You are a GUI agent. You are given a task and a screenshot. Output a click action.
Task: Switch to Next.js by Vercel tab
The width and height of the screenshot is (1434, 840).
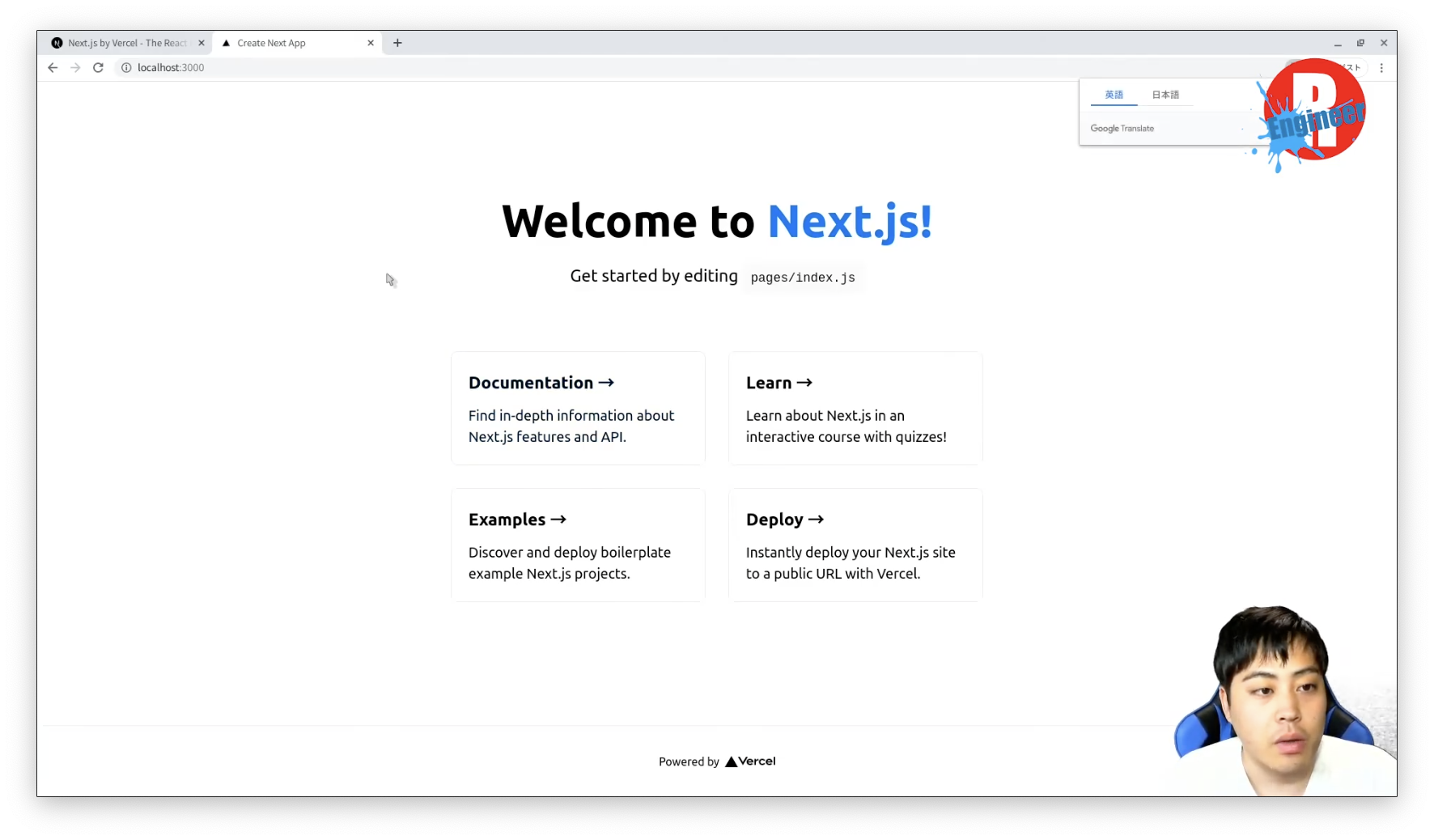(x=125, y=43)
